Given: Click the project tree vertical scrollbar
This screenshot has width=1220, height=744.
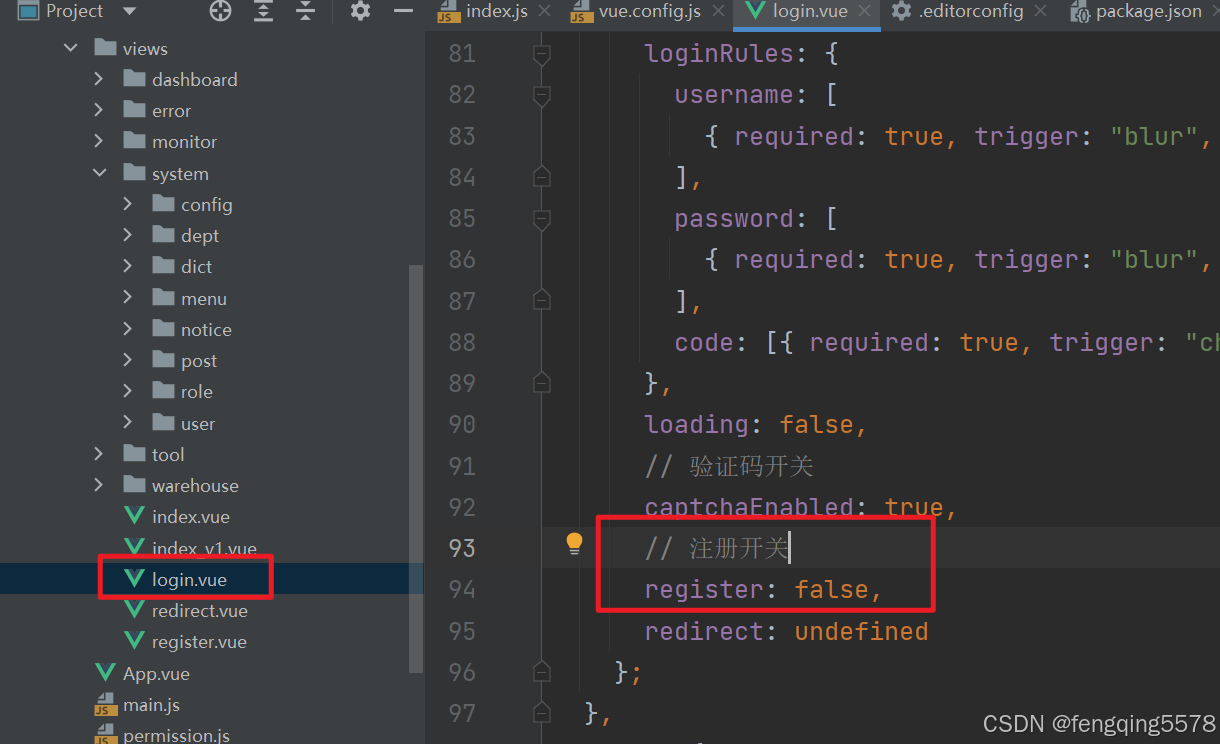Looking at the screenshot, I should pyautogui.click(x=416, y=468).
